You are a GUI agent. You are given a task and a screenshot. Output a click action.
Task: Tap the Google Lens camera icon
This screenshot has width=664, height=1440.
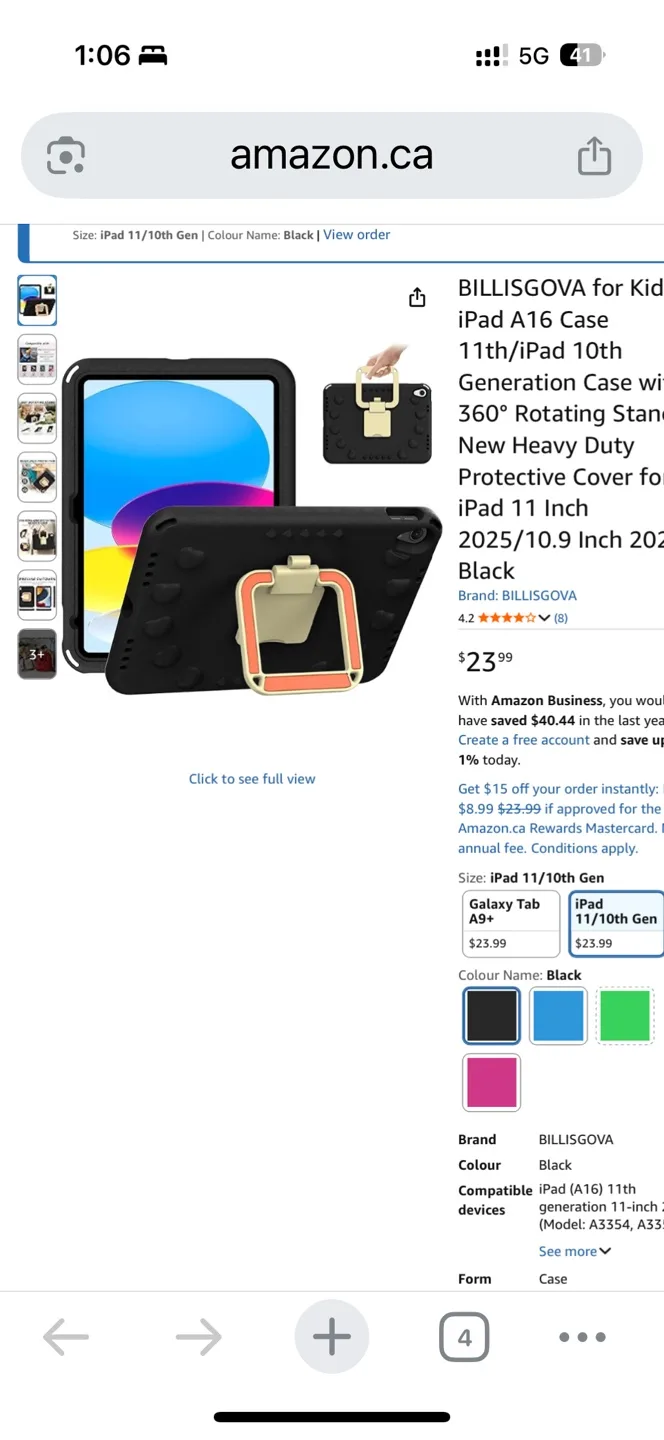pyautogui.click(x=66, y=156)
